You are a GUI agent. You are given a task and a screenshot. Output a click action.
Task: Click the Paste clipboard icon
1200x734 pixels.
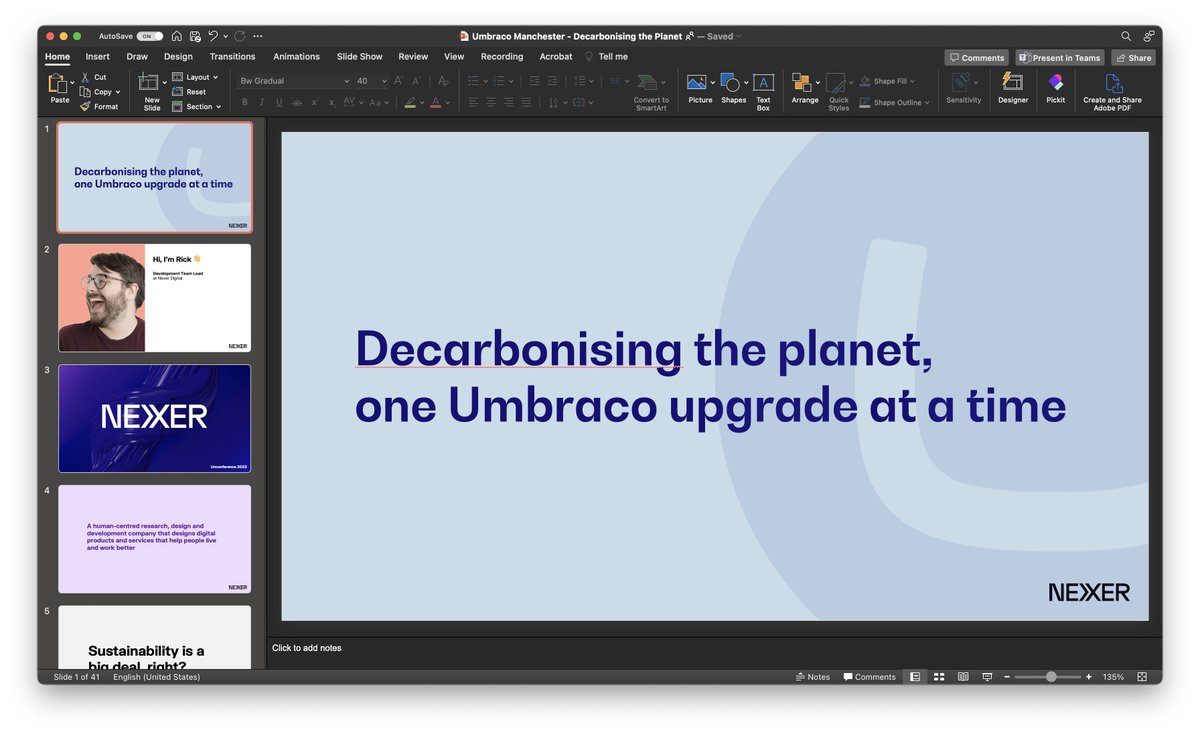(58, 84)
